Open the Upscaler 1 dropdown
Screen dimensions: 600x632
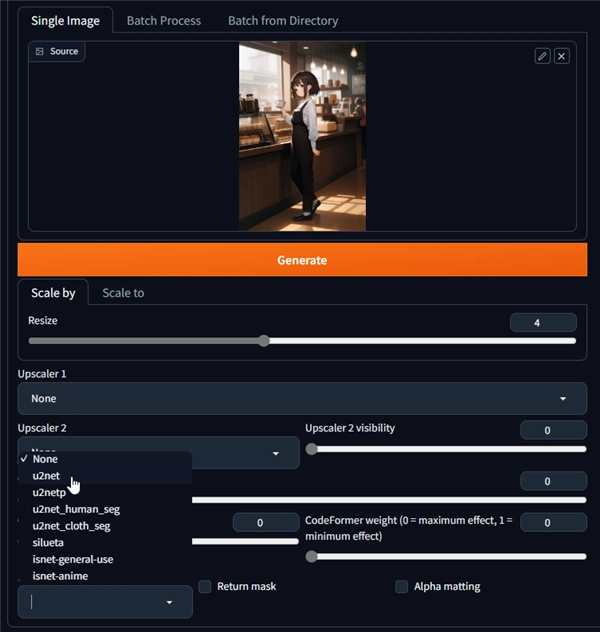click(302, 398)
